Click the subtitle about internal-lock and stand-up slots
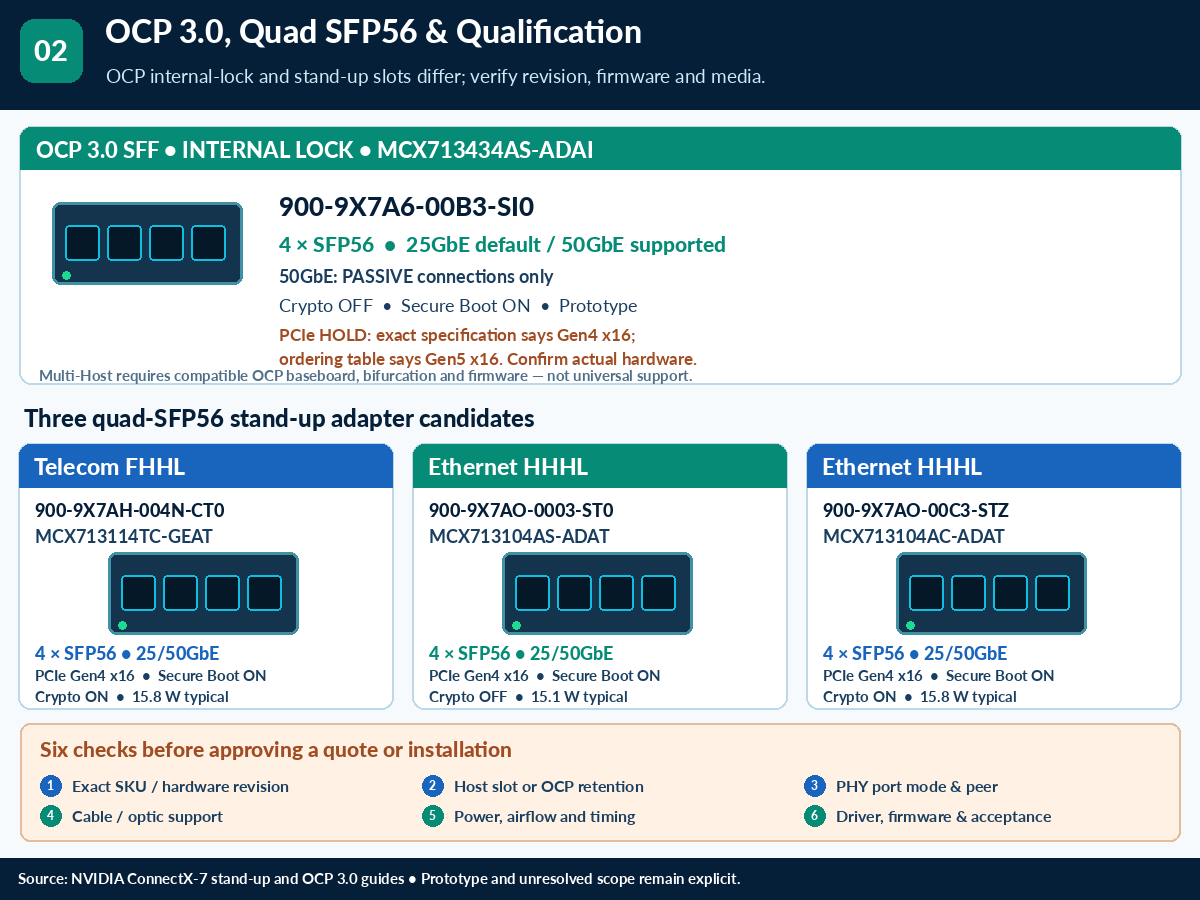Screen dimensions: 1200x900 (435, 77)
